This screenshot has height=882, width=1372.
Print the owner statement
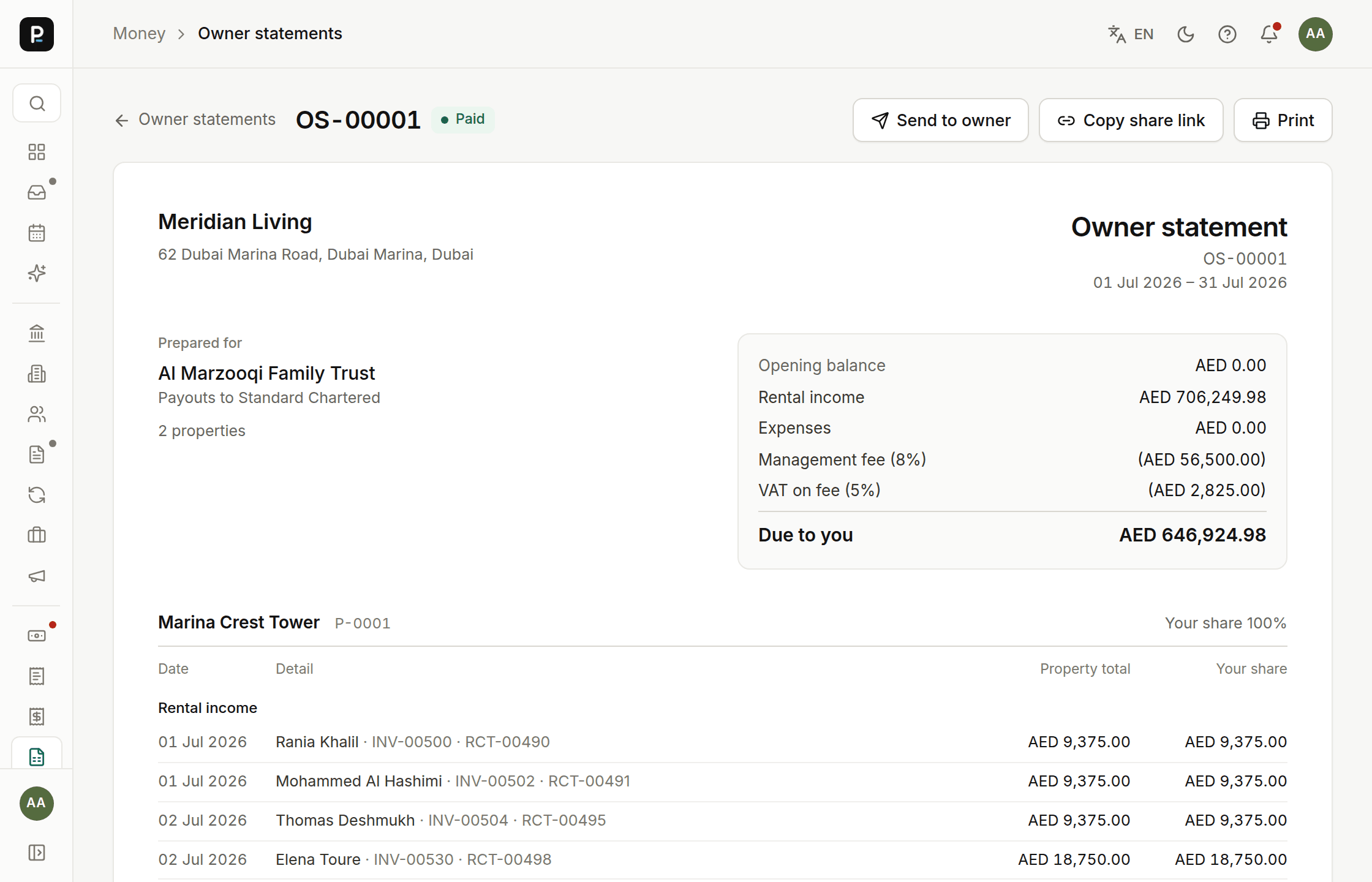coord(1283,120)
